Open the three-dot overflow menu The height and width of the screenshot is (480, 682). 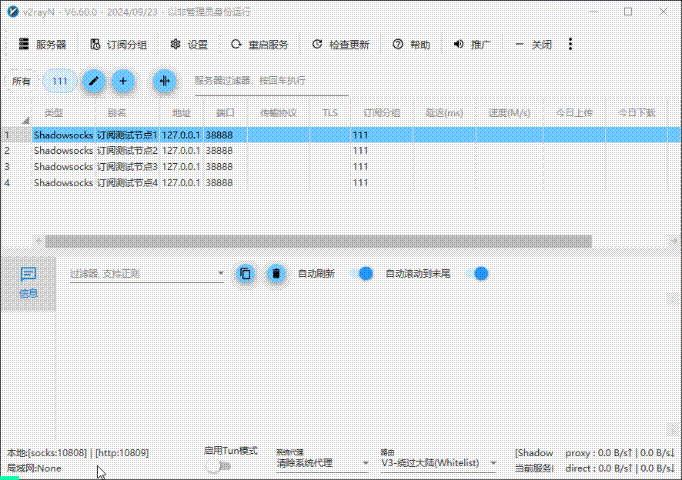tap(570, 44)
